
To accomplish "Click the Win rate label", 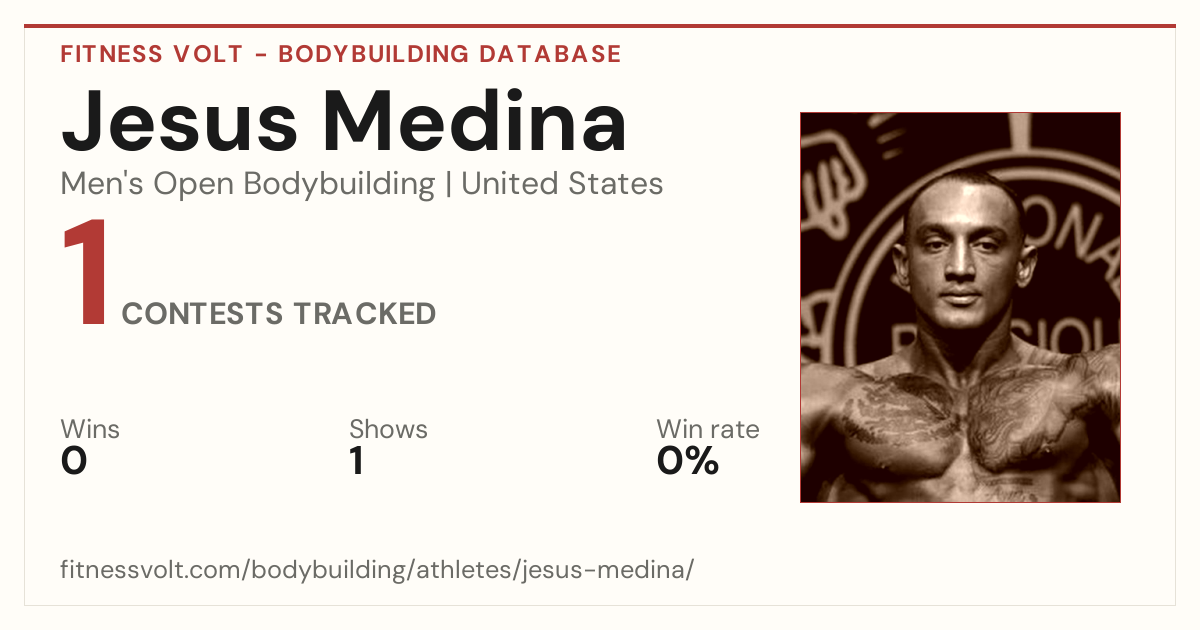I will coord(708,429).
